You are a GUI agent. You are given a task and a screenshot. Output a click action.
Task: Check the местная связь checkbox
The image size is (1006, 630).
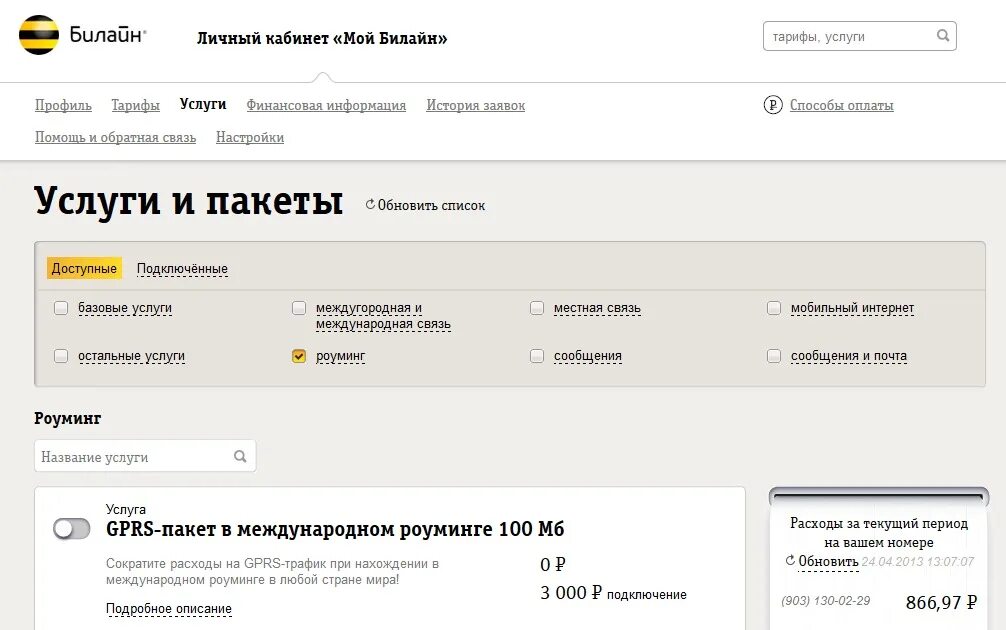coord(537,308)
